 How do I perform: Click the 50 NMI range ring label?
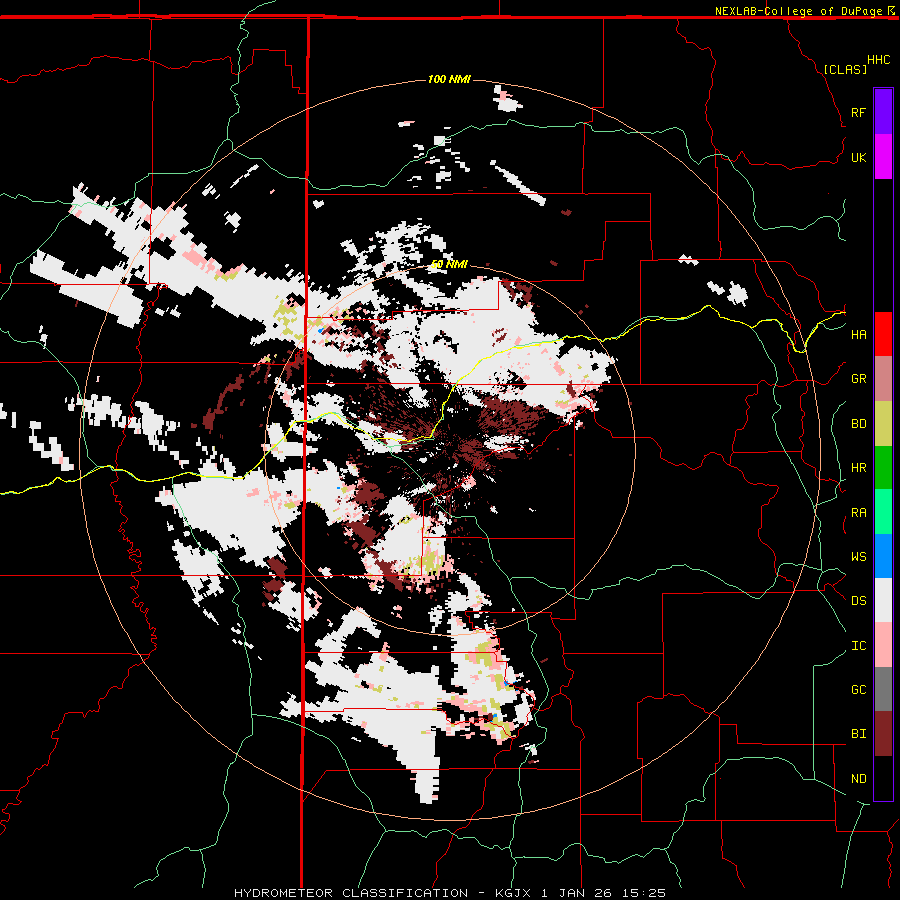click(449, 265)
